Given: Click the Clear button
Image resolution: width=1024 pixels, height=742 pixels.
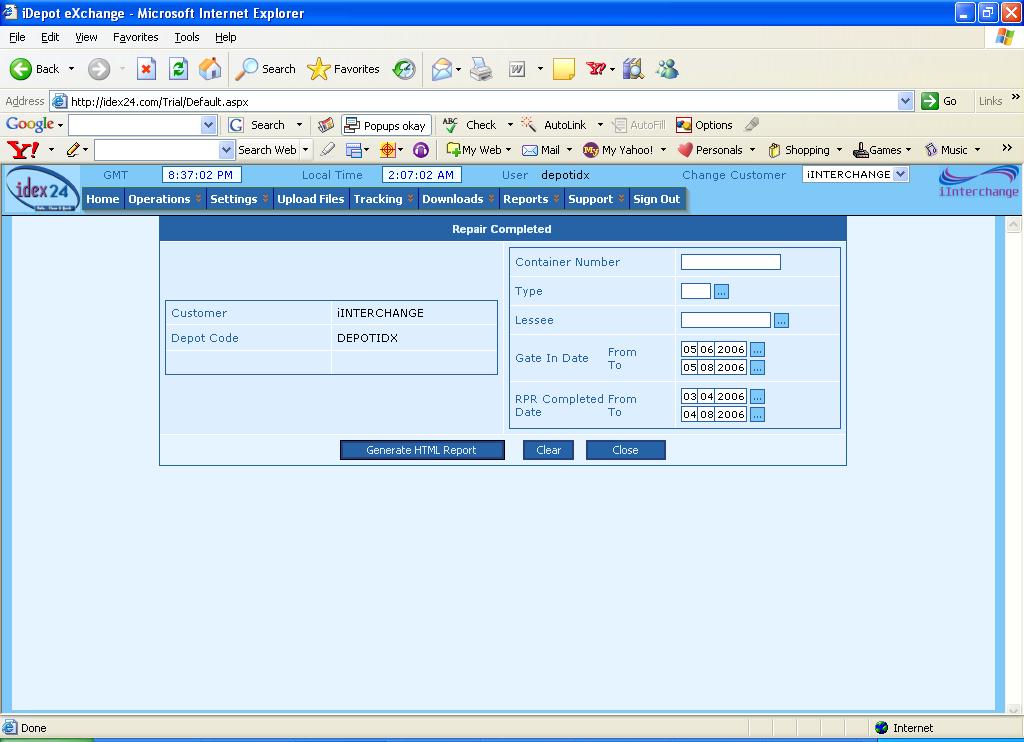Looking at the screenshot, I should [548, 450].
